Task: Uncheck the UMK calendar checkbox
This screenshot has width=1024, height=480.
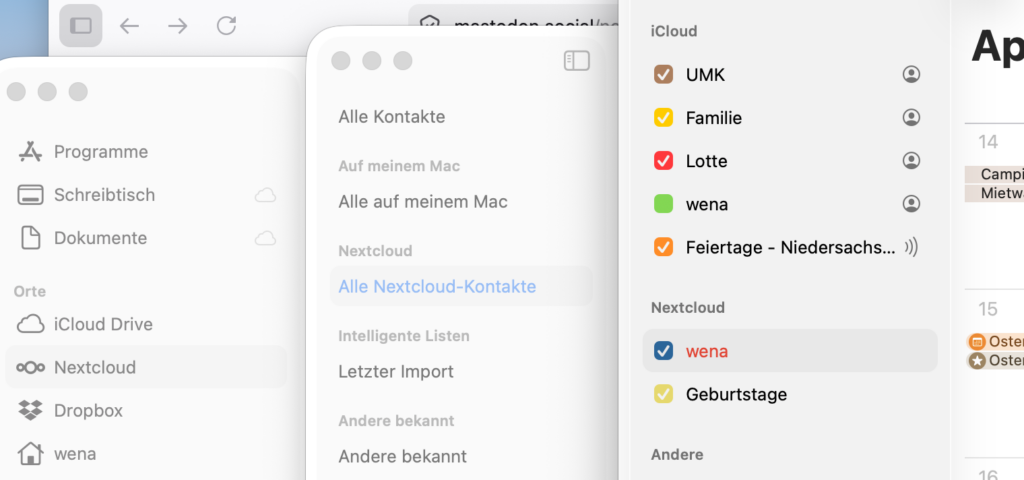Action: pos(662,75)
